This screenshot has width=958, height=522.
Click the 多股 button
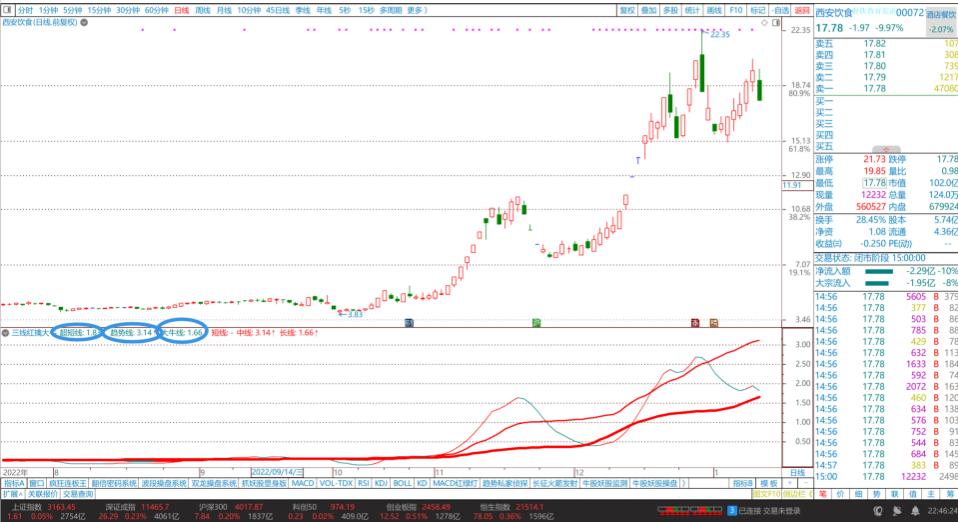670,10
